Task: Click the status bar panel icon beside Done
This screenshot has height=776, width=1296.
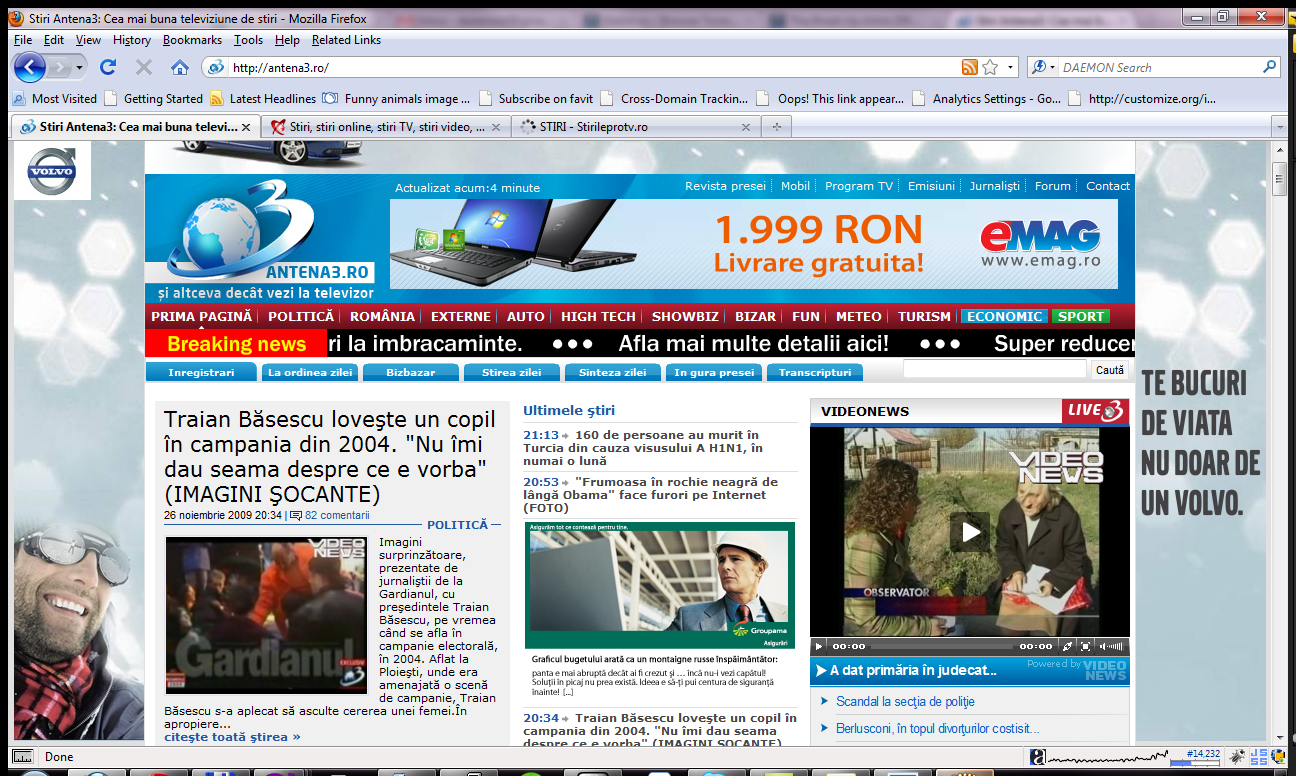Action: [x=22, y=757]
